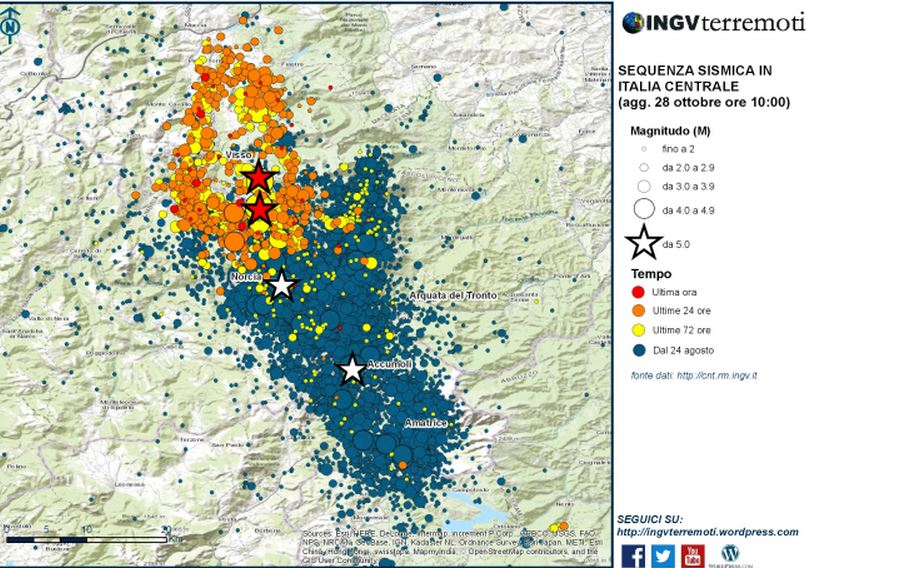Open the ingvterremoti.wordpress.com link
918x568 pixels.
click(x=708, y=532)
